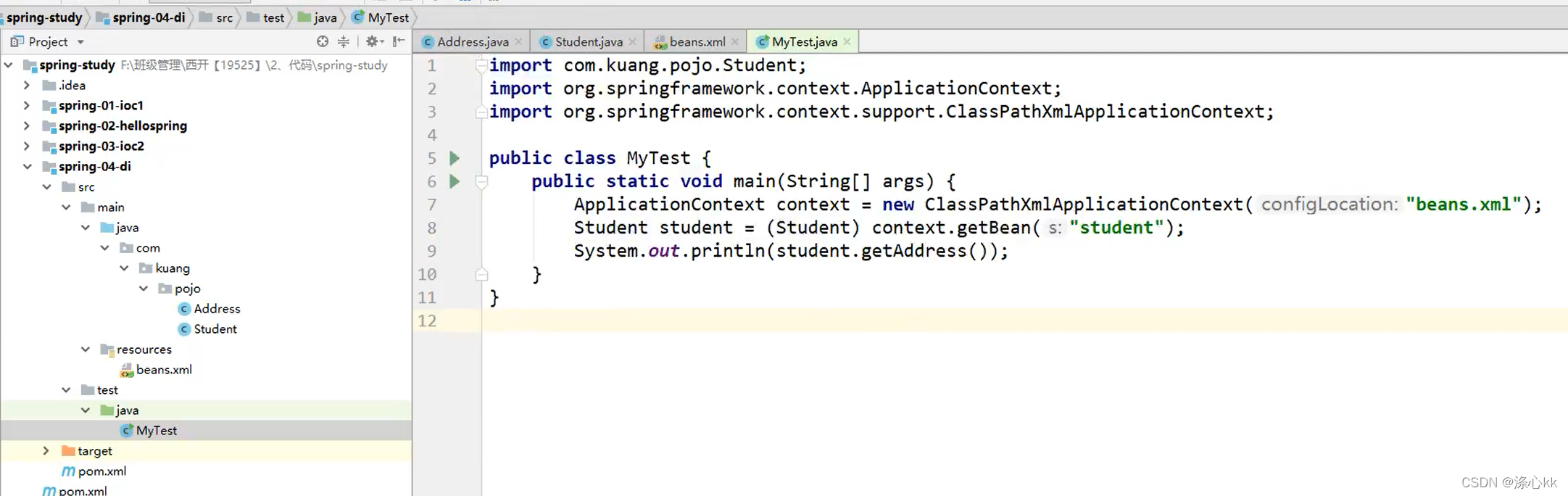Image resolution: width=1568 pixels, height=496 pixels.
Task: Expand the spring-03-ioc2 module
Action: (27, 146)
